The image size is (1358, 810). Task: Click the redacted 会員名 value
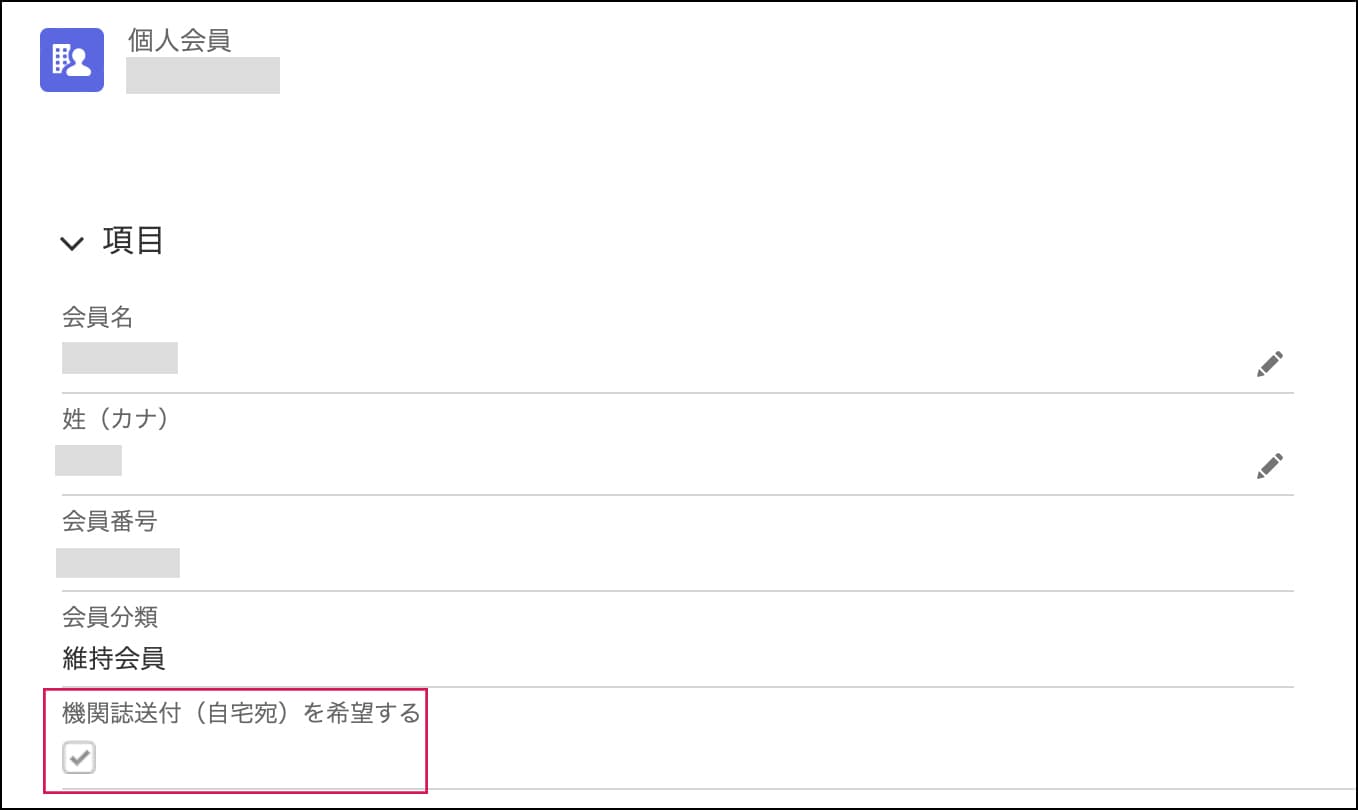[x=120, y=358]
